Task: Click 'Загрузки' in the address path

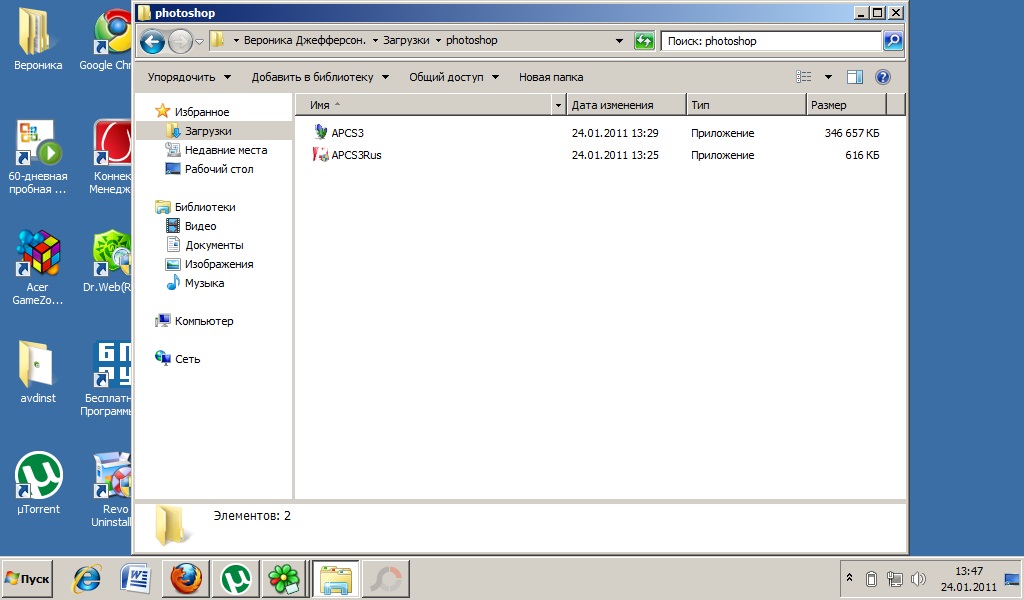Action: click(406, 40)
